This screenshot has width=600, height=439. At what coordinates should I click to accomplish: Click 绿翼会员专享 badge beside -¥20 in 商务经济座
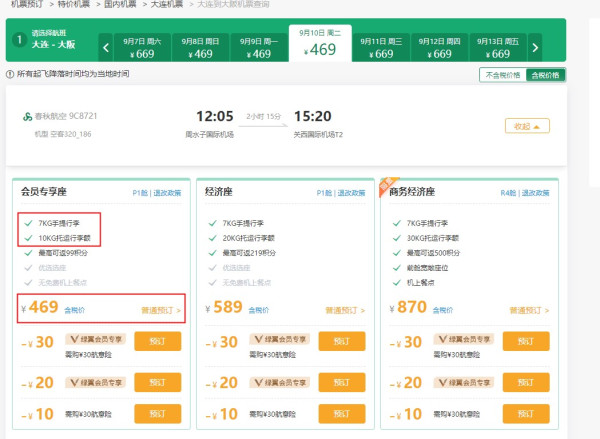click(464, 382)
